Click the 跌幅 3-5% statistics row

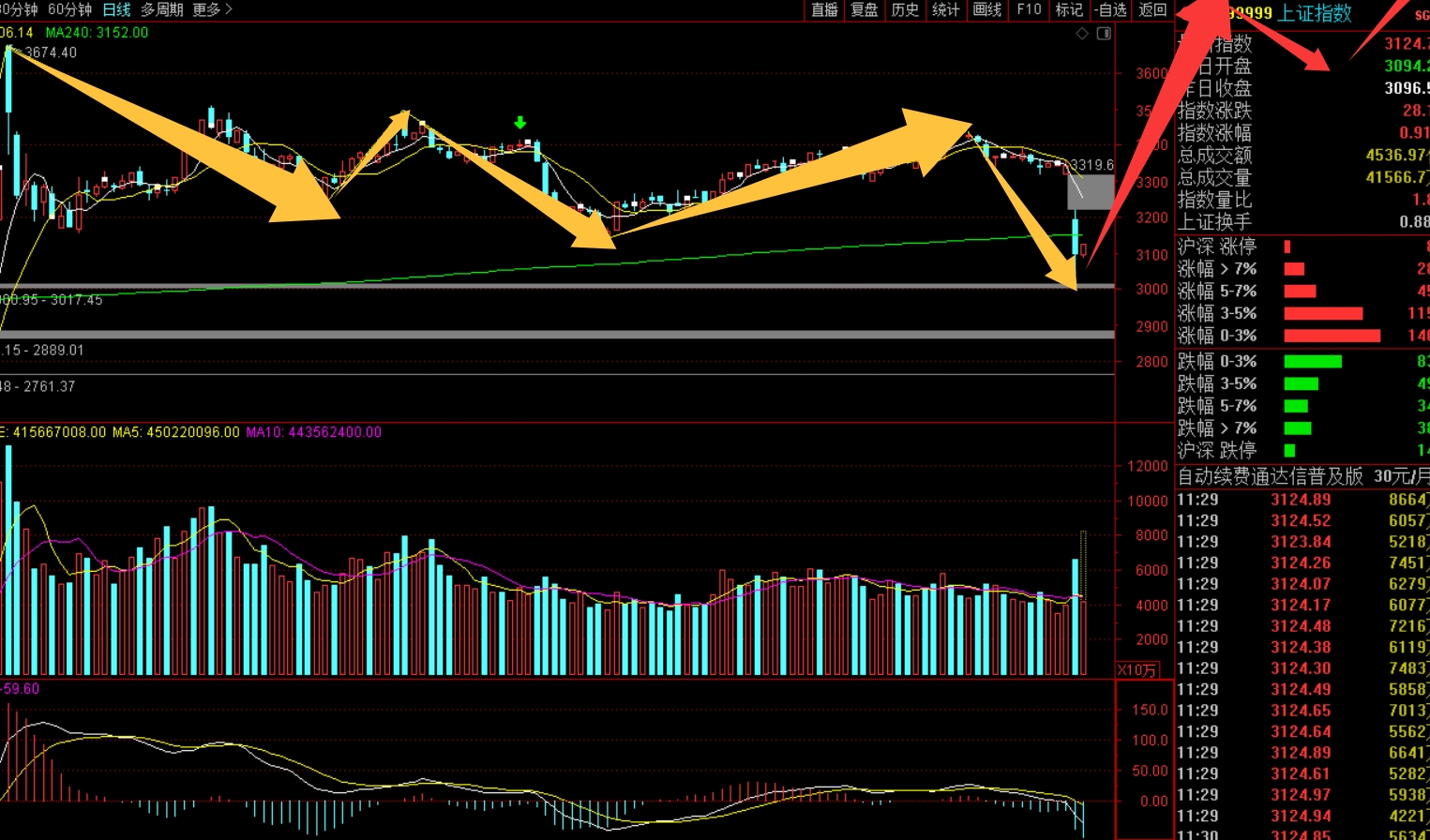coord(1303,383)
